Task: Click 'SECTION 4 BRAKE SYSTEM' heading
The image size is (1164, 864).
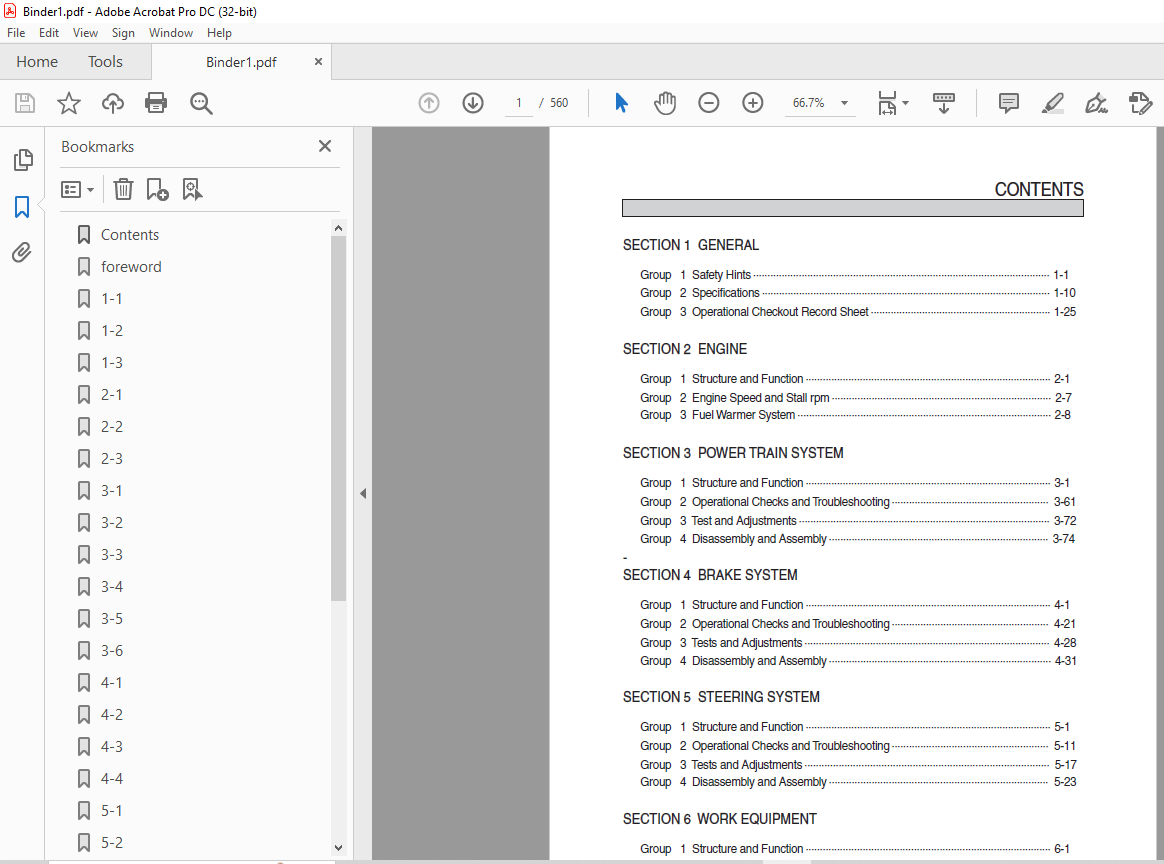Action: pos(710,575)
